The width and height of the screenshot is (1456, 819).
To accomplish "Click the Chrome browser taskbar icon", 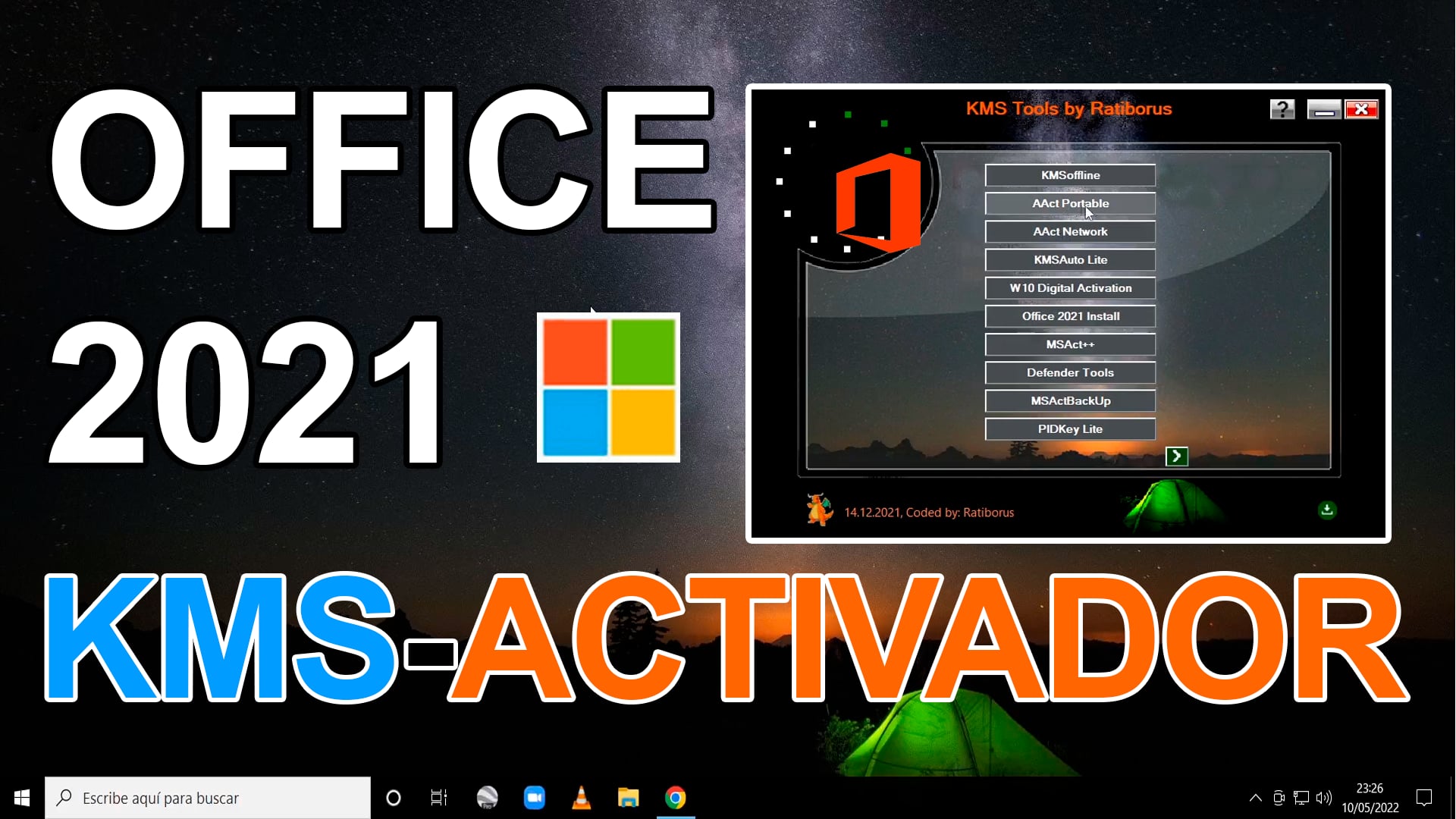I will pos(676,797).
